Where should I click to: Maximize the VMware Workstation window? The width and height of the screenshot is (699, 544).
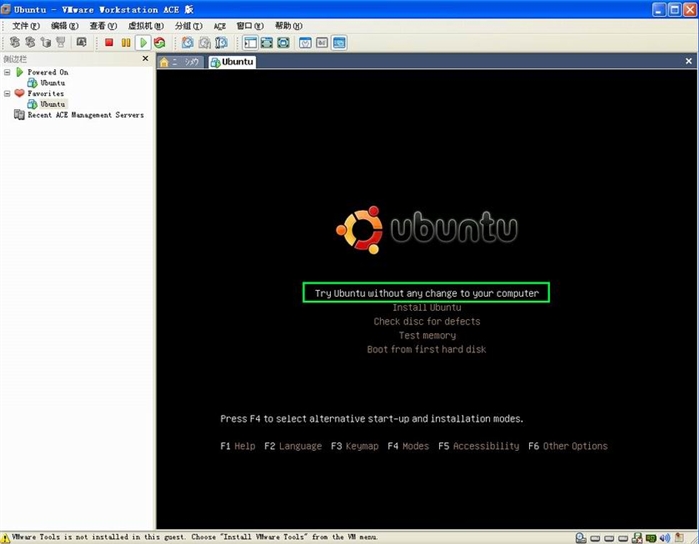click(x=674, y=9)
